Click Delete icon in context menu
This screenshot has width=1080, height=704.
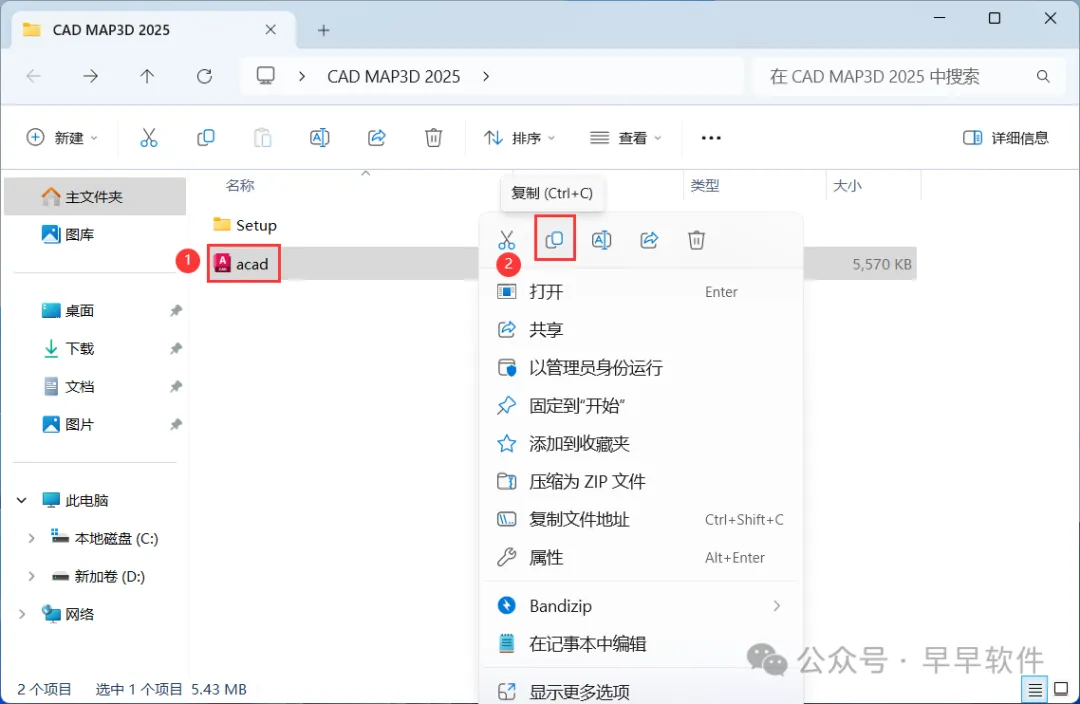696,240
